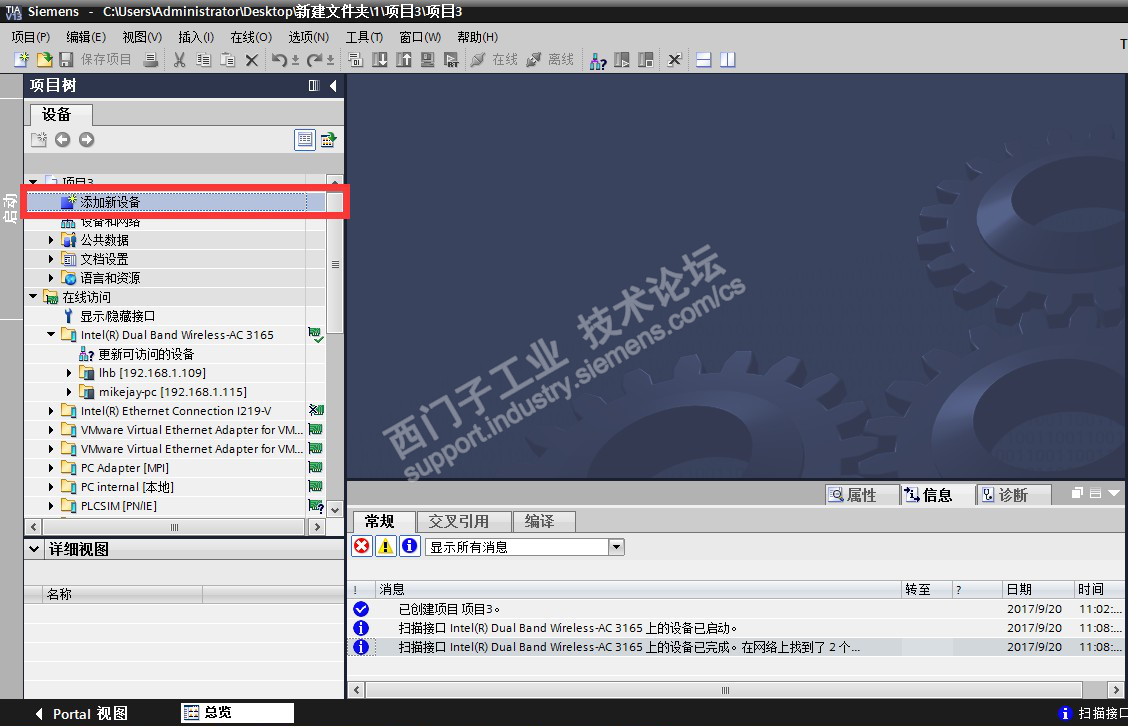Open the 在线(O) menu

point(251,37)
